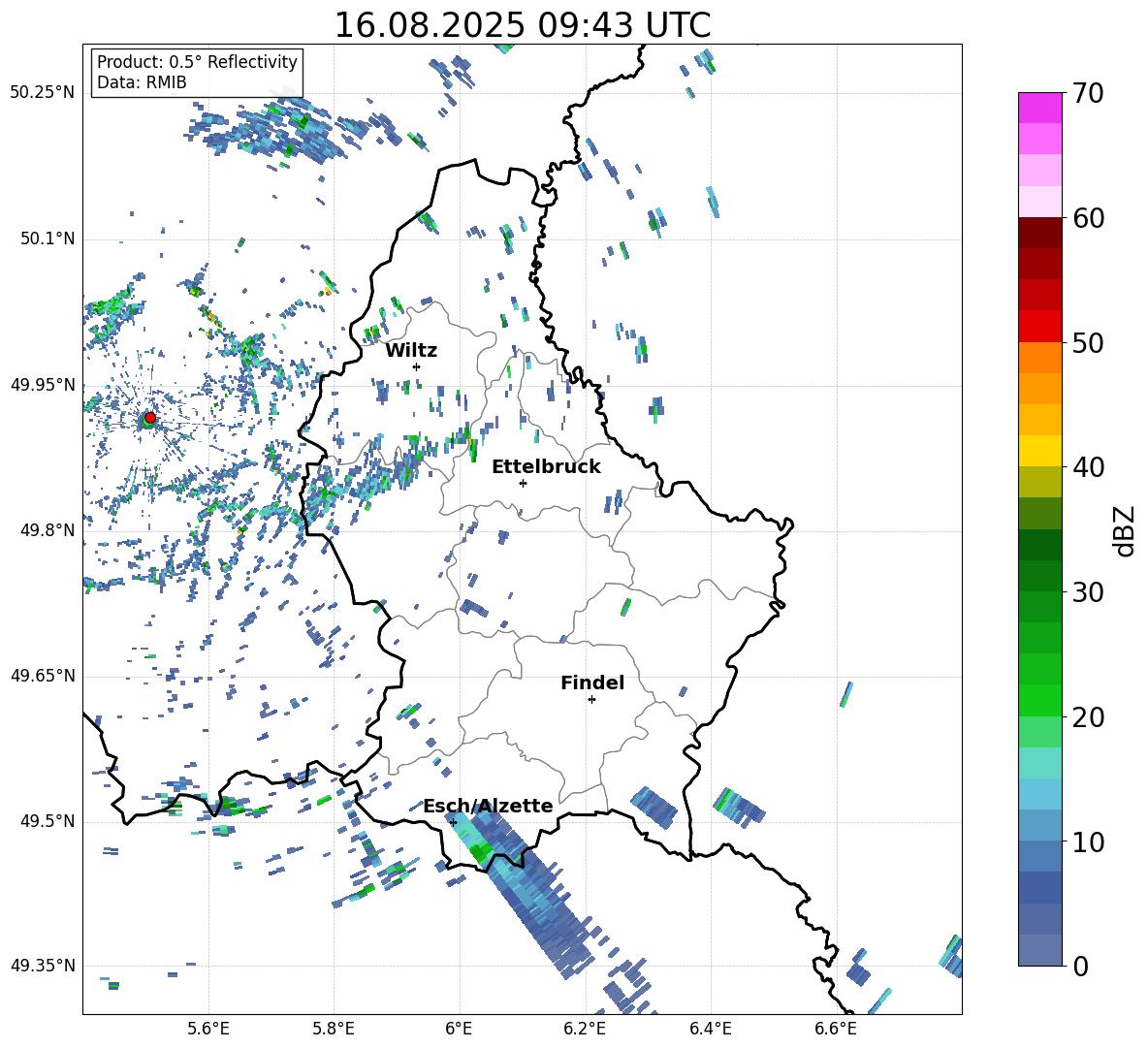Click the 6.2°E longitude label
The image size is (1148, 1048).
point(585,1029)
